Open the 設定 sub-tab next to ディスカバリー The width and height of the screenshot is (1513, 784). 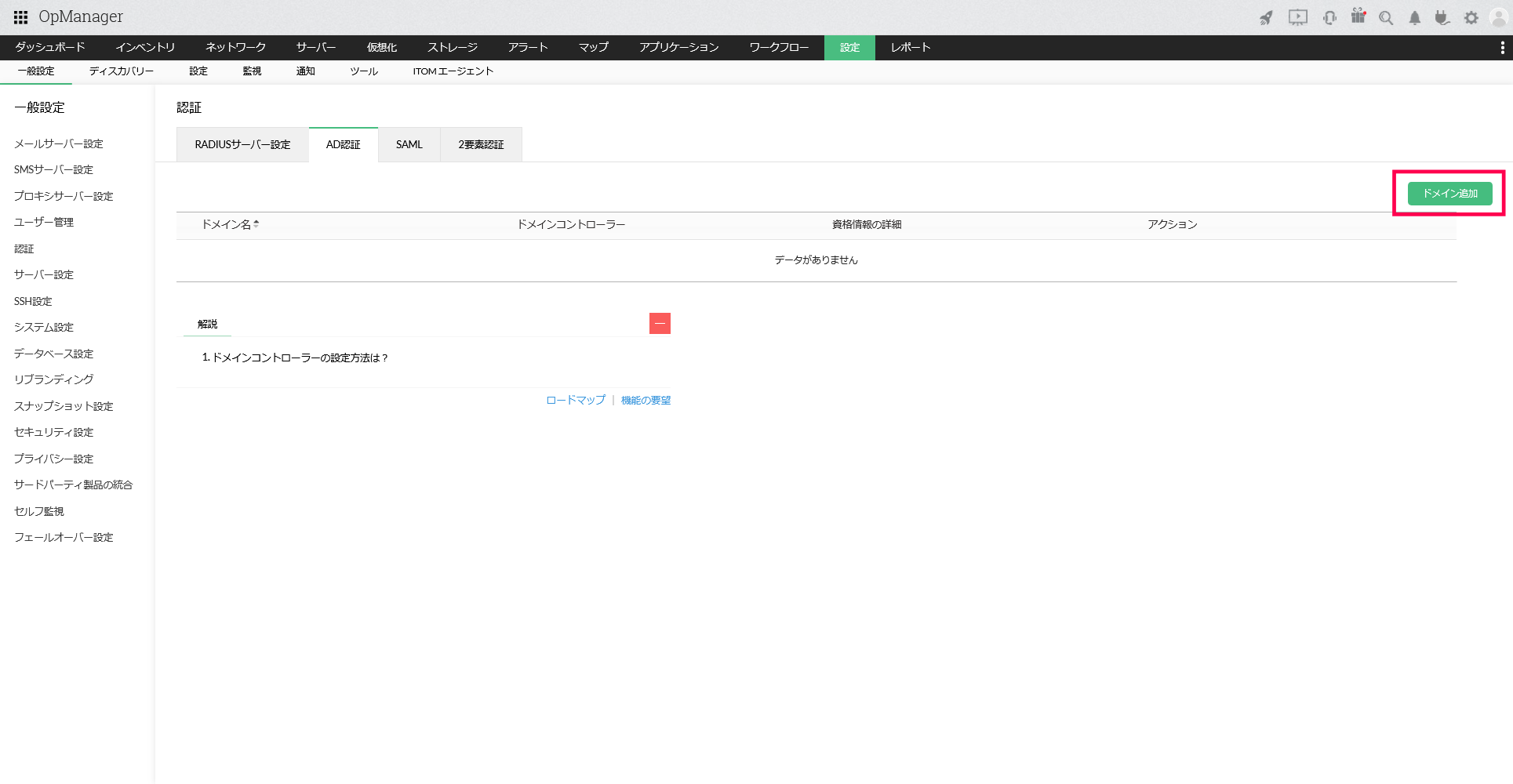pyautogui.click(x=198, y=71)
